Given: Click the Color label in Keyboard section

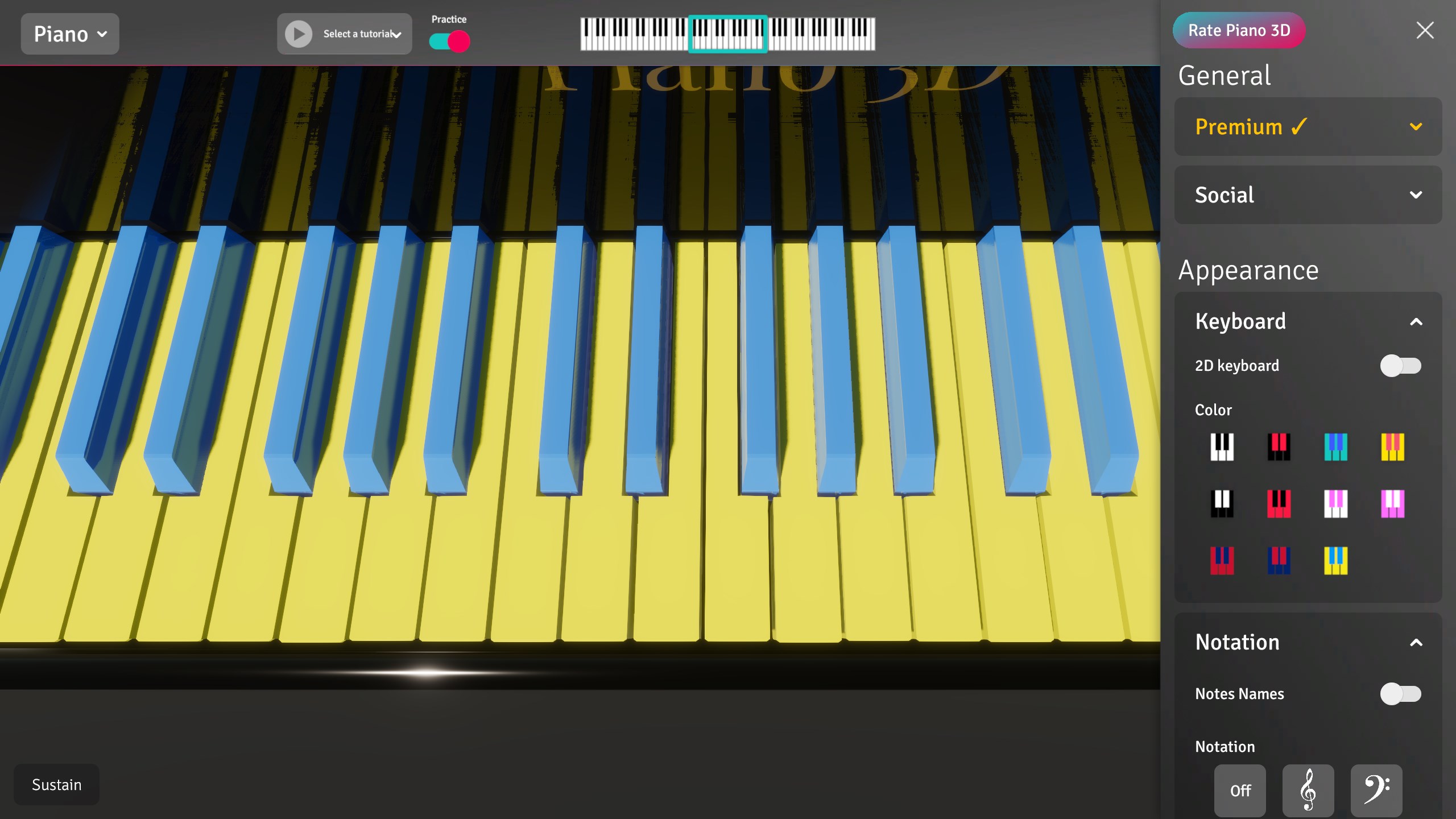Looking at the screenshot, I should [1213, 410].
